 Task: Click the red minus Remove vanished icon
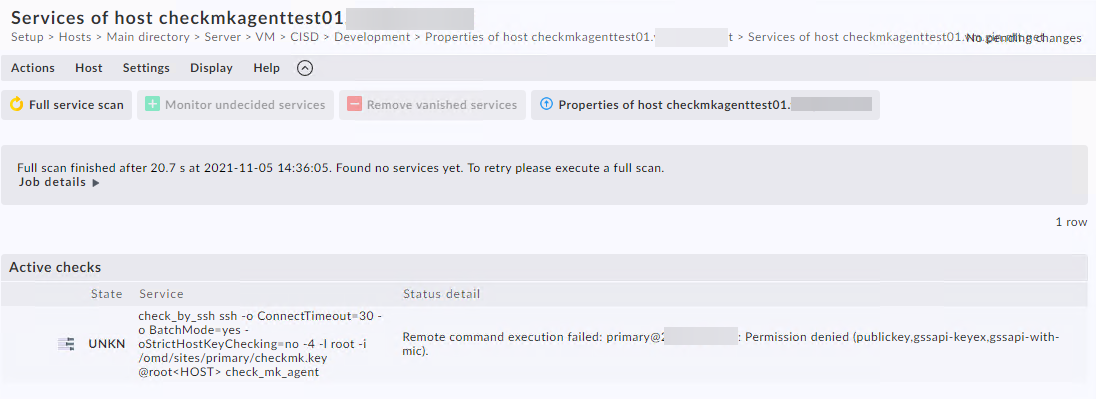tap(354, 105)
